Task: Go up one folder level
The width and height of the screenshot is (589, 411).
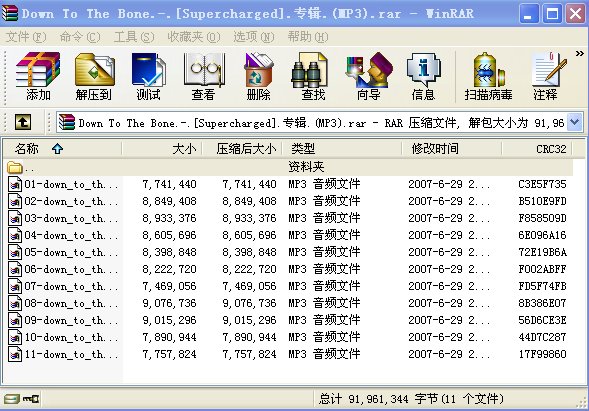Action: (23, 122)
